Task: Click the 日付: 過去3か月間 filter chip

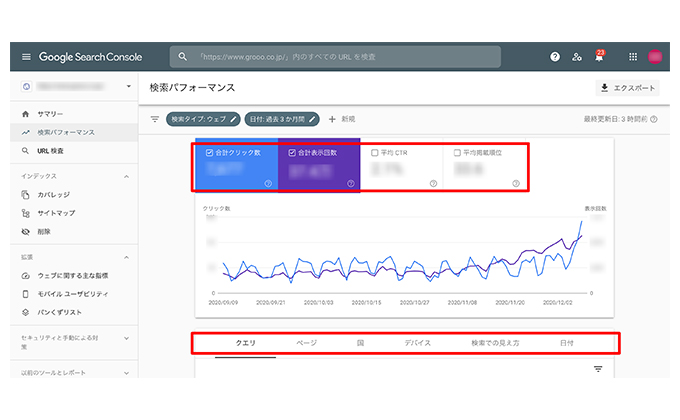Action: point(282,119)
